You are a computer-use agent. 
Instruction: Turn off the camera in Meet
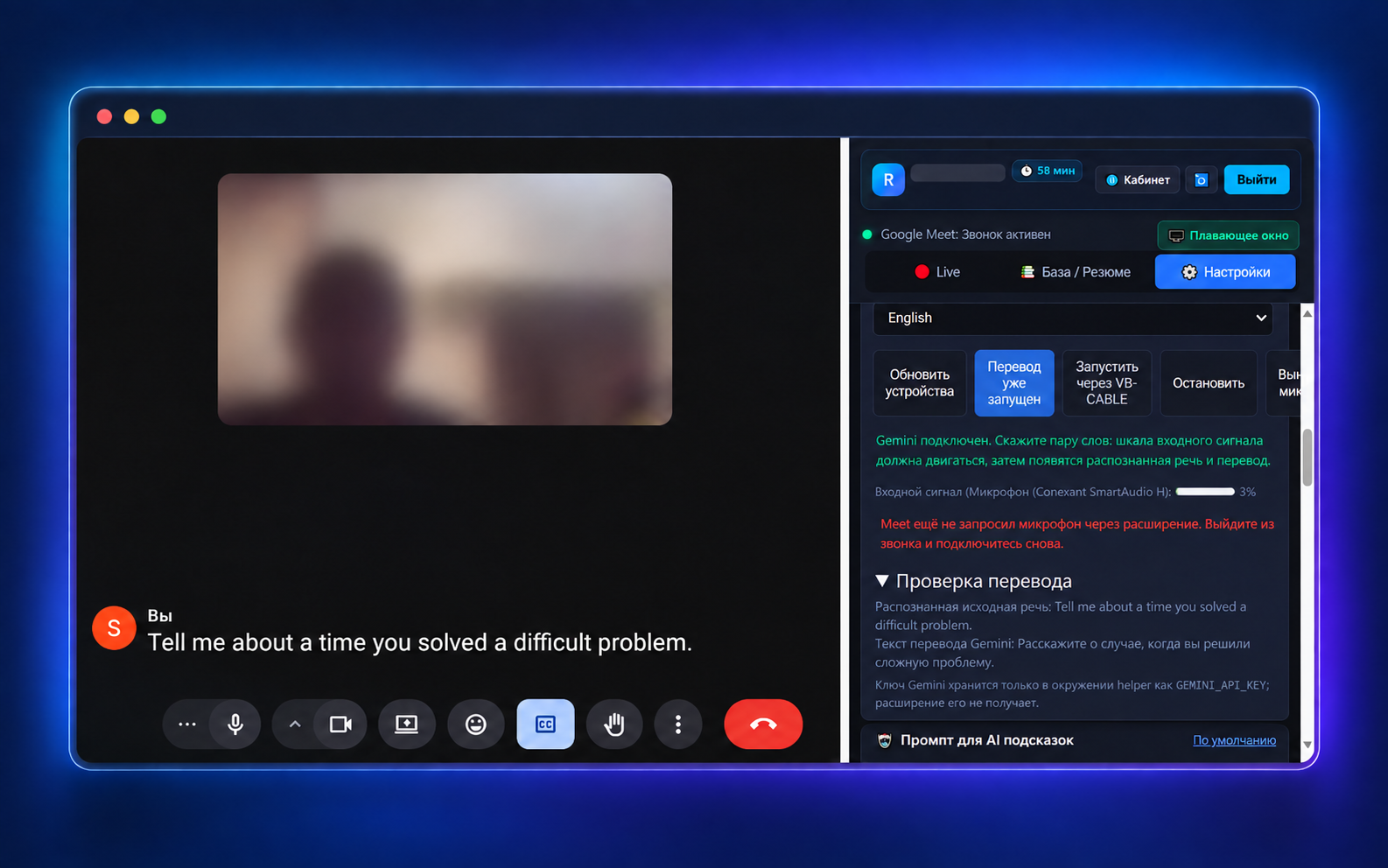[x=340, y=724]
